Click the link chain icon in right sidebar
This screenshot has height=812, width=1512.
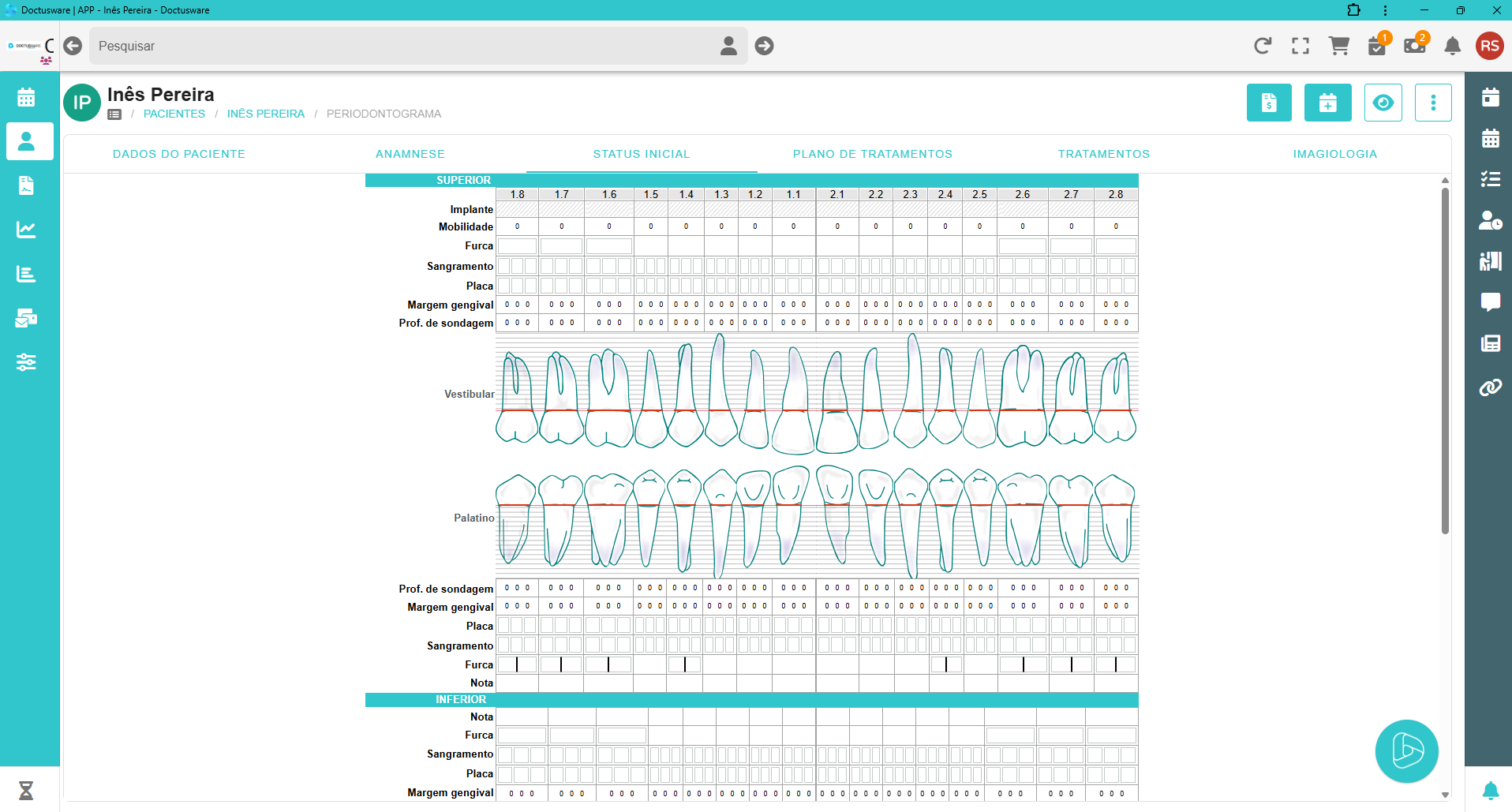pyautogui.click(x=1490, y=387)
